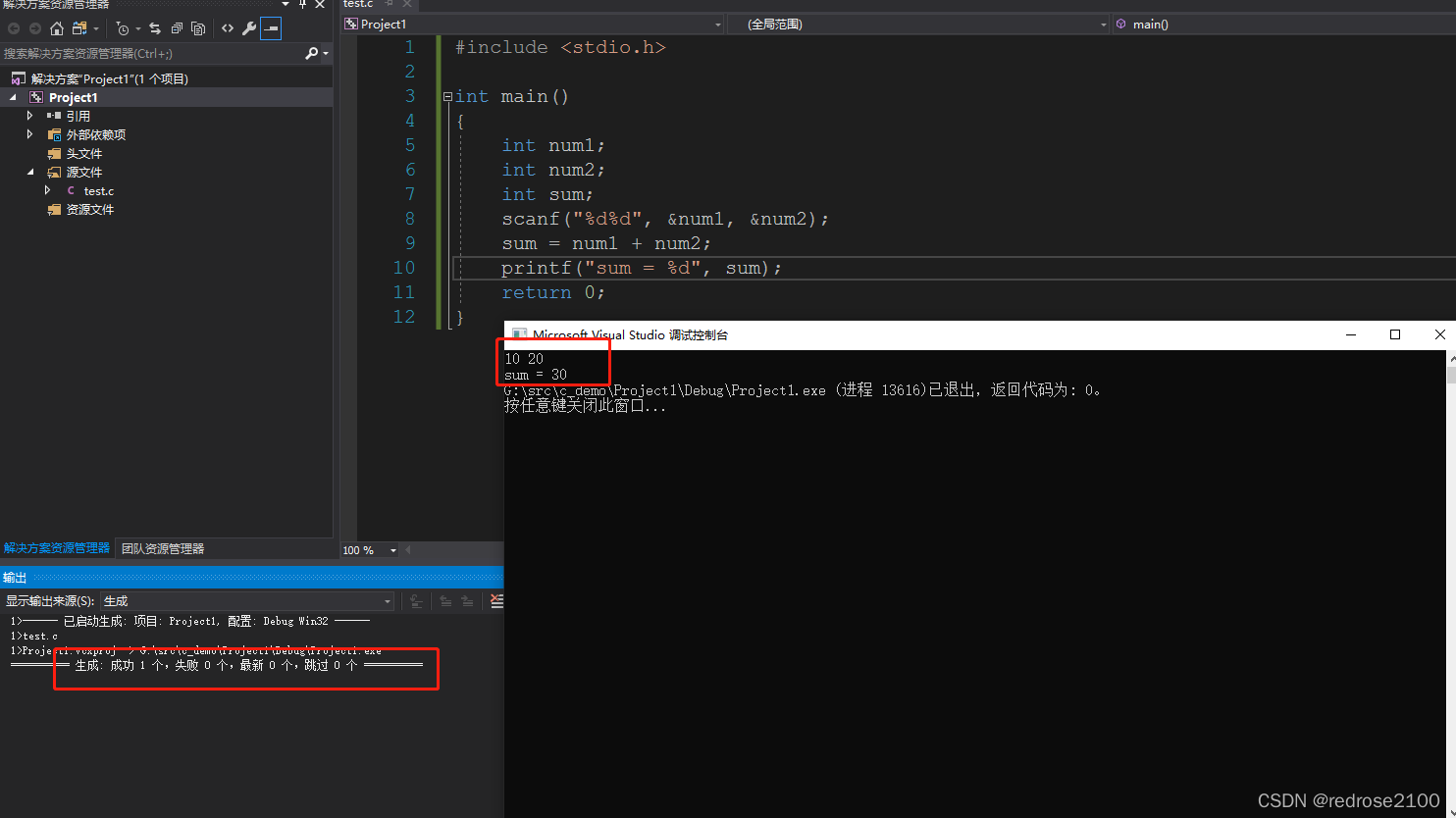Collapse the 源文件 folder
The height and width of the screenshot is (818, 1456).
pyautogui.click(x=30, y=172)
